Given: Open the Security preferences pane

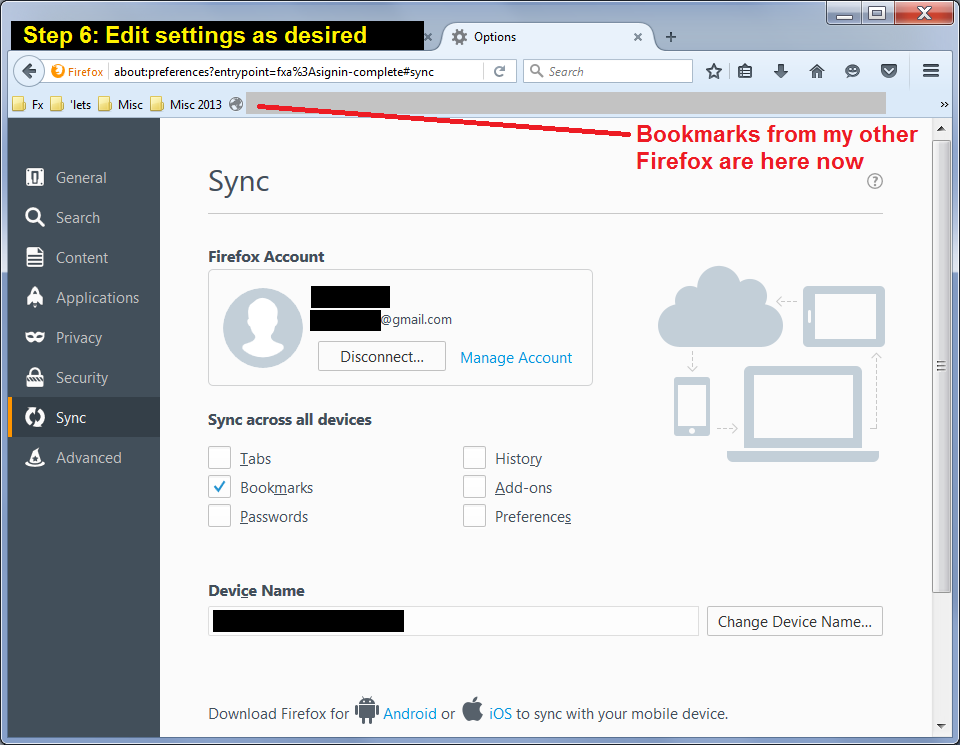Looking at the screenshot, I should click(83, 378).
